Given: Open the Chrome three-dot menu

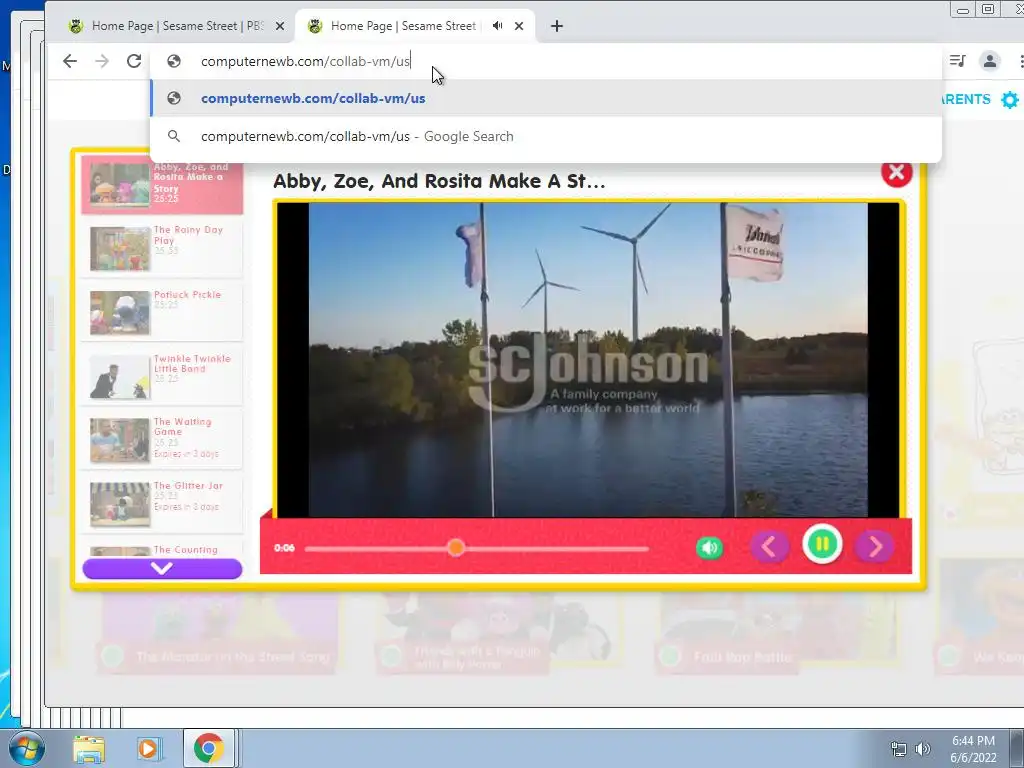Looking at the screenshot, I should pos(1020,61).
